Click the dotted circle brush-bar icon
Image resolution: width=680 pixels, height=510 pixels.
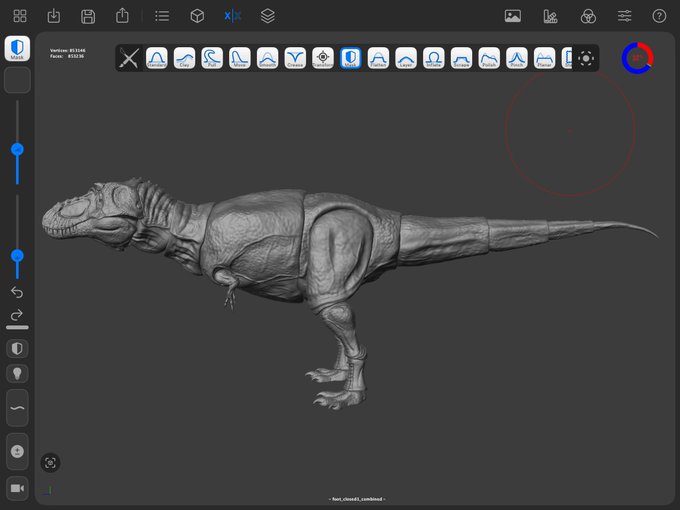click(x=586, y=58)
